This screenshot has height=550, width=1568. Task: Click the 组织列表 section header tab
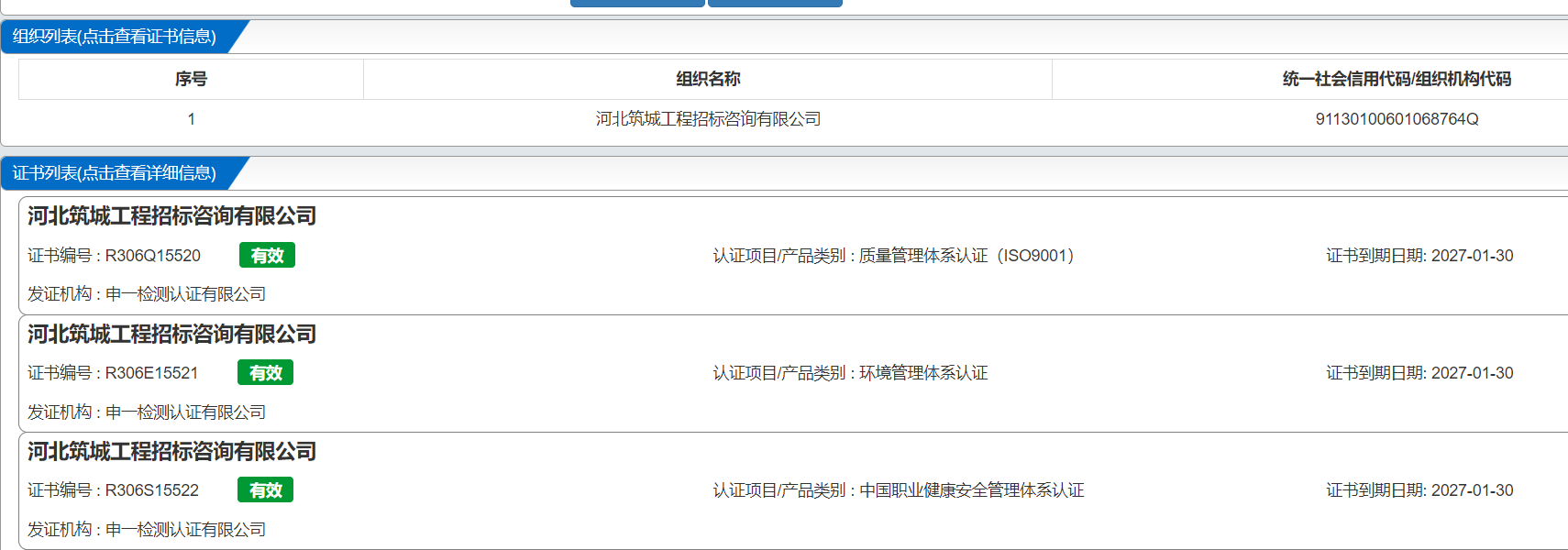pos(115,37)
